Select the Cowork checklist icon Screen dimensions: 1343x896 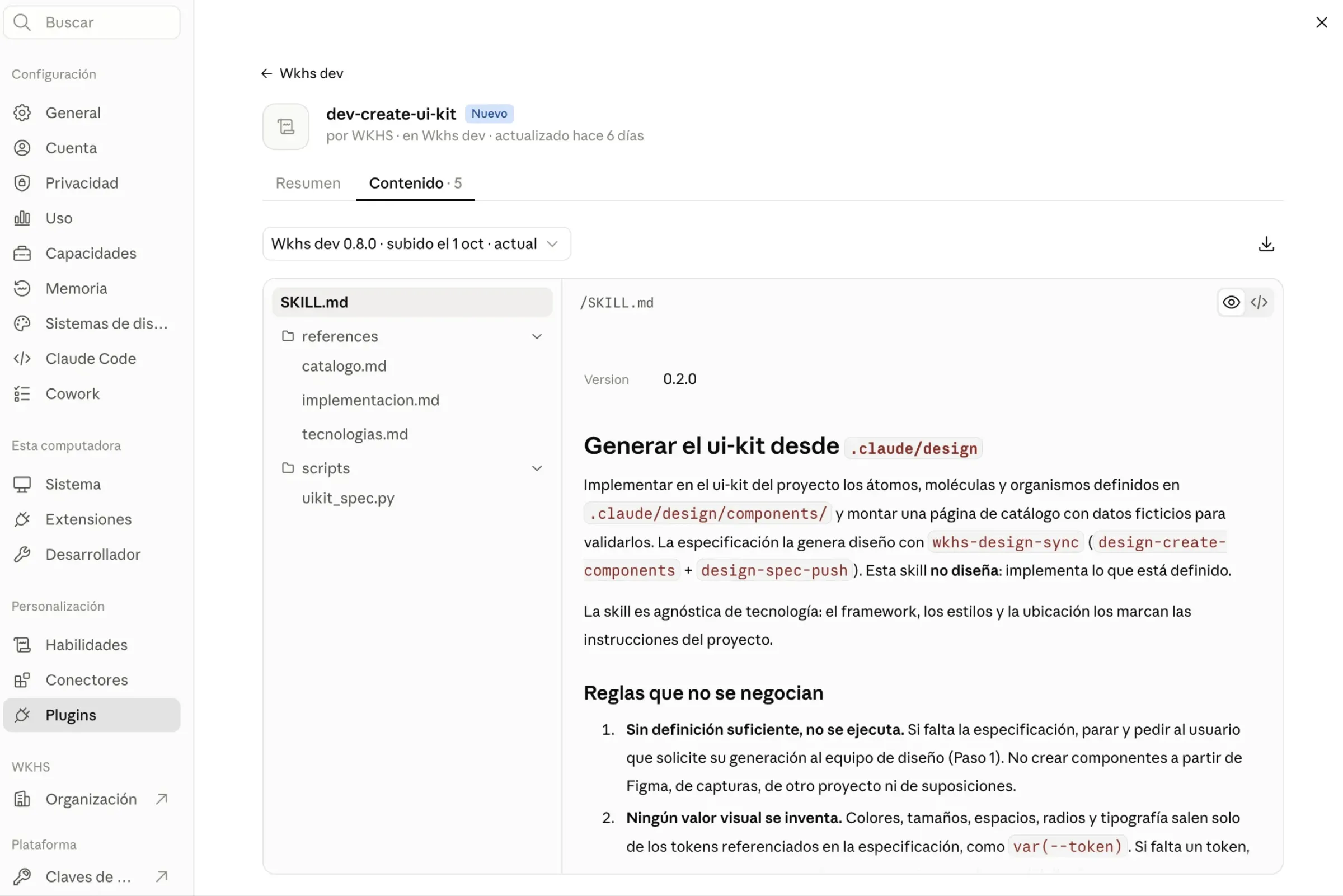(22, 394)
